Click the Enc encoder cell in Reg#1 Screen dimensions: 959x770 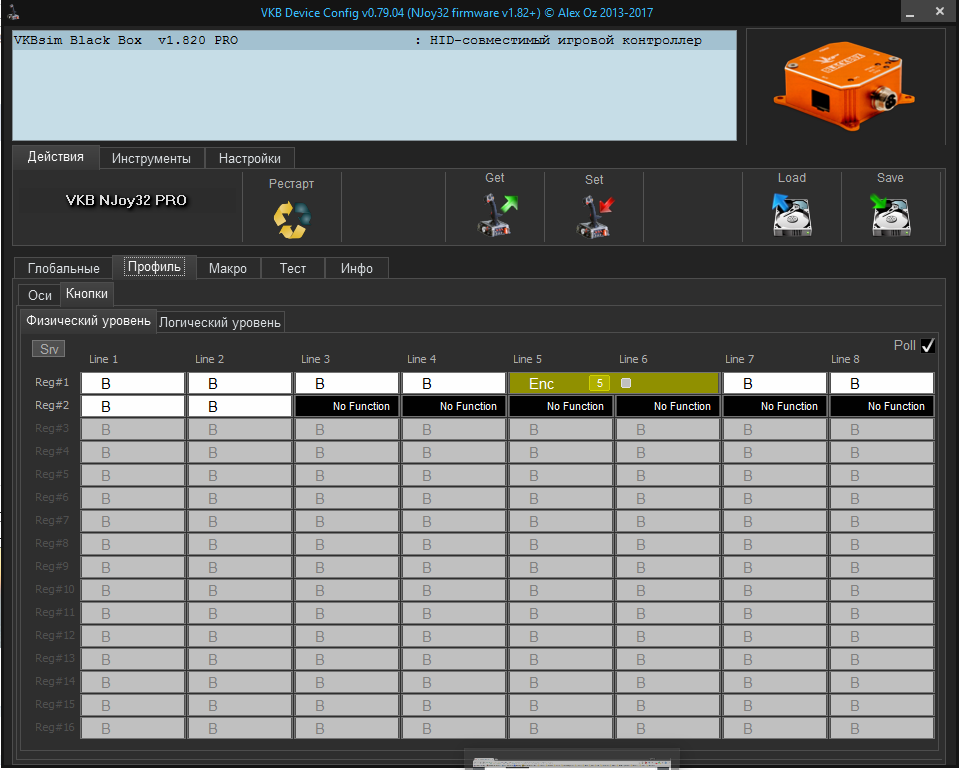[614, 383]
